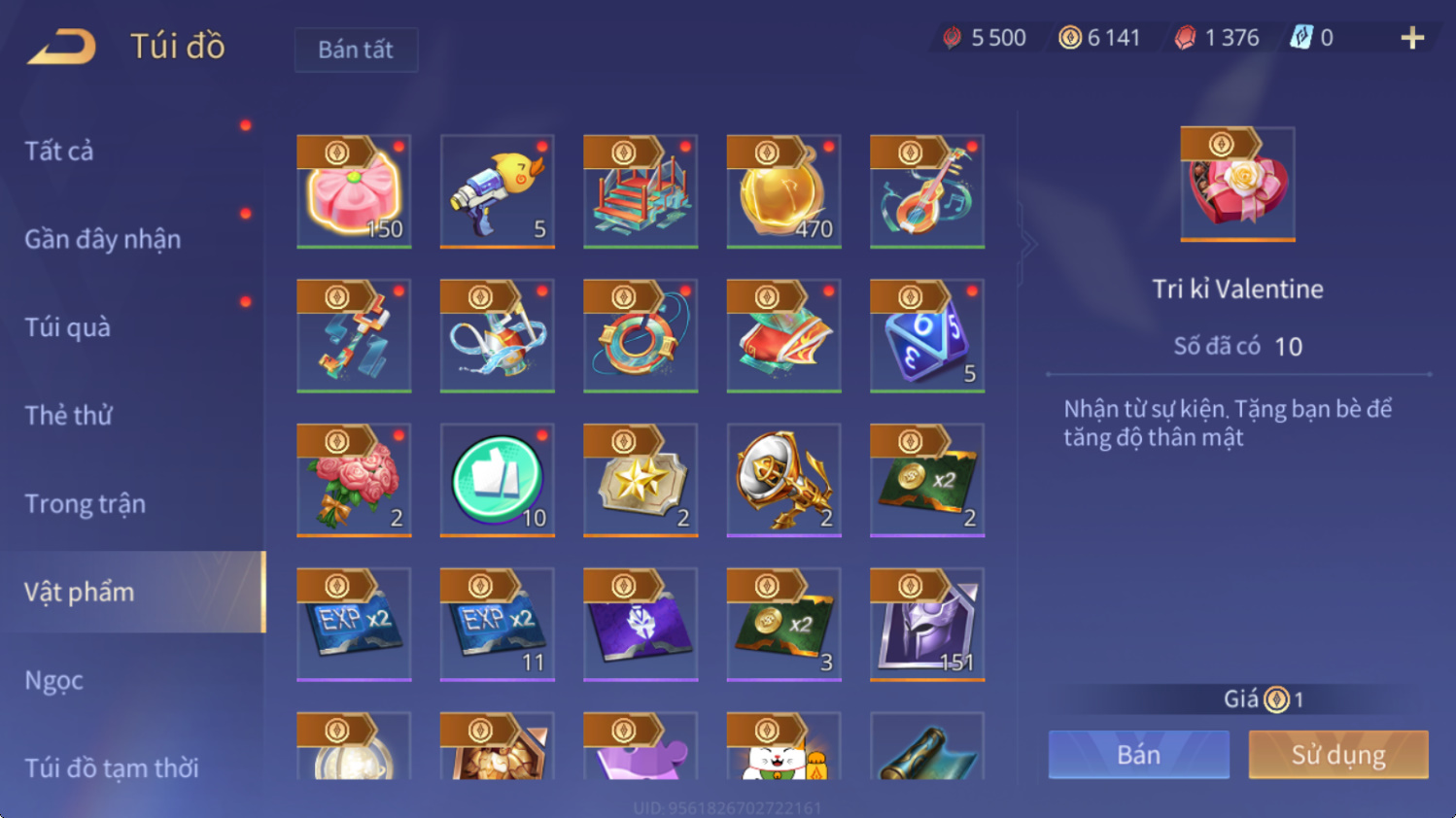
Task: Click the Sử dụng button
Action: tap(1338, 755)
